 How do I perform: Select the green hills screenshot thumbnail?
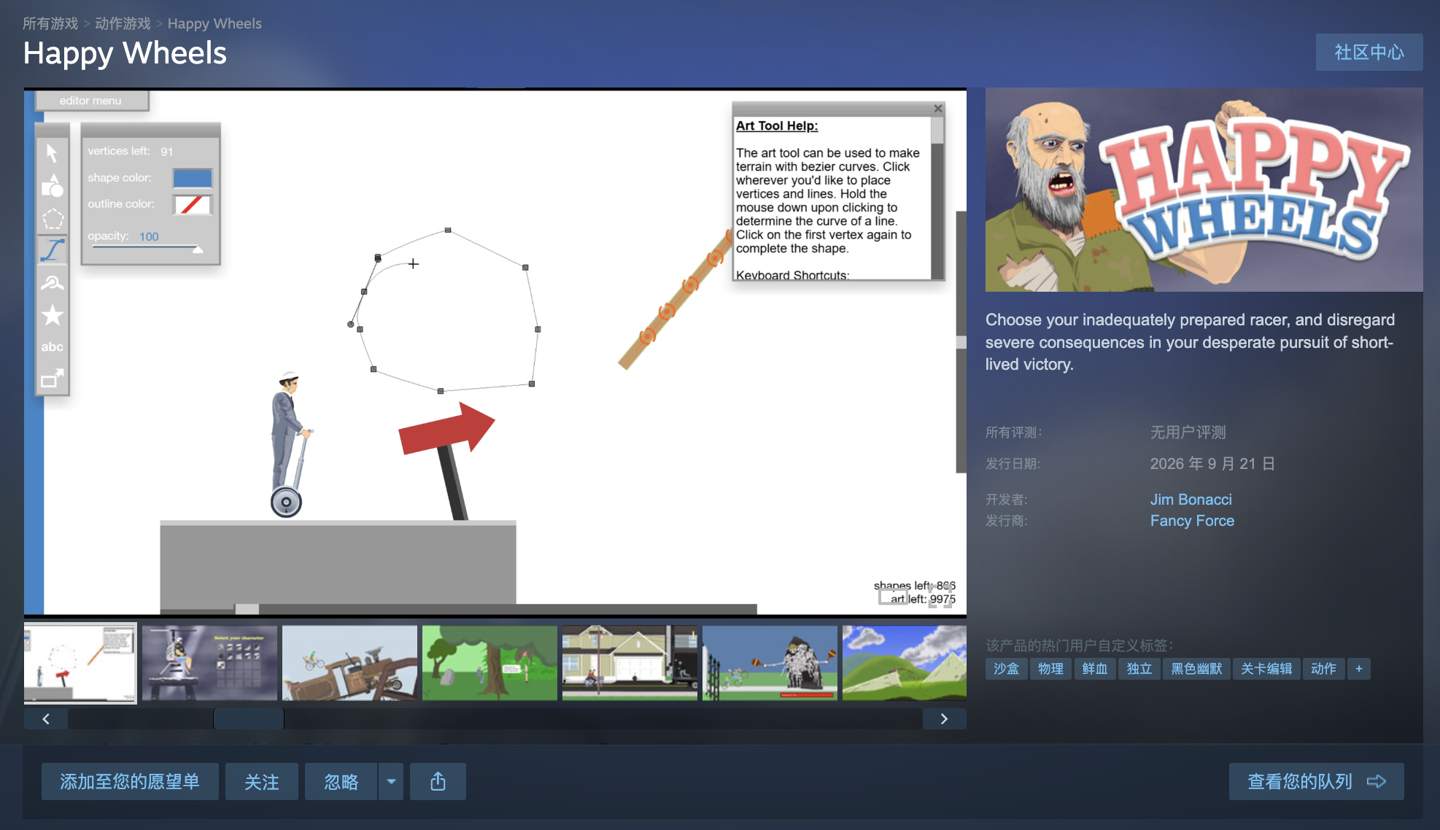904,663
